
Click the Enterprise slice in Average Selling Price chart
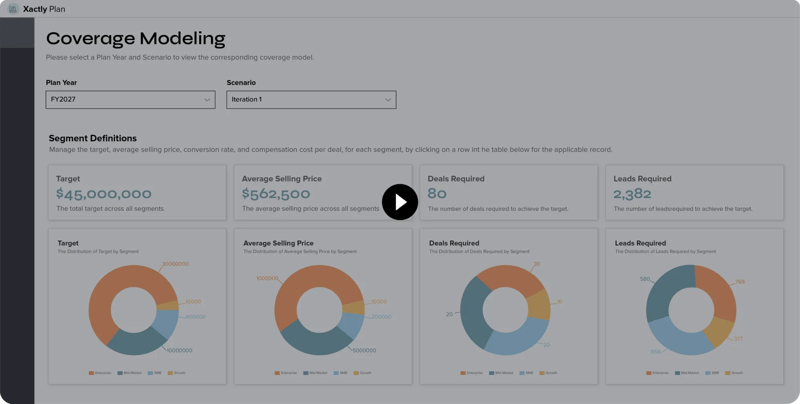[290, 298]
